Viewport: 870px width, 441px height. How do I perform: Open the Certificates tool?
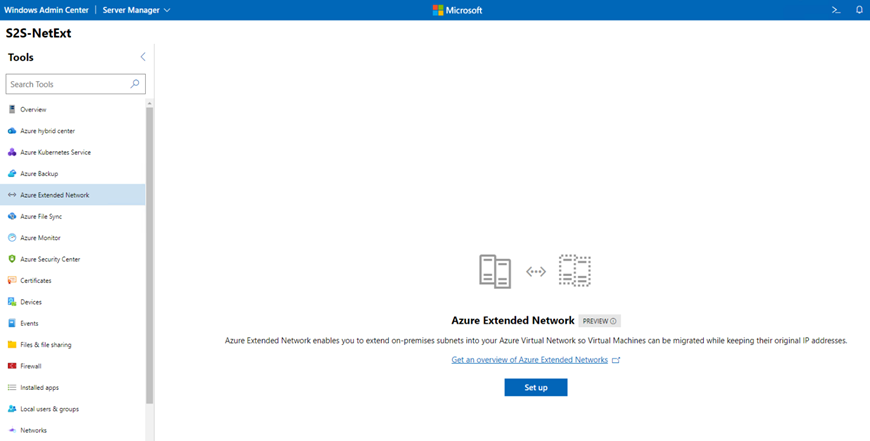[73, 280]
